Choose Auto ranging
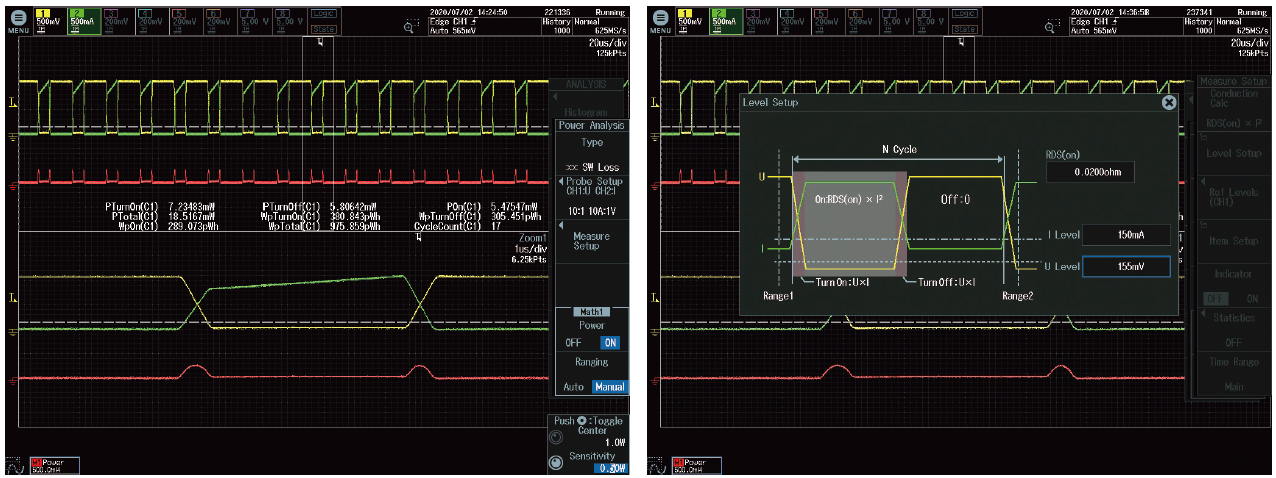The image size is (1276, 478). (x=574, y=386)
